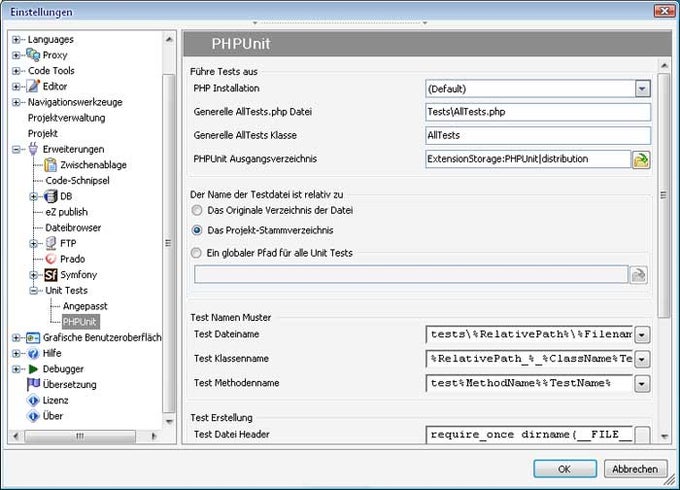
Task: Click the DB database icon
Action: 51,196
